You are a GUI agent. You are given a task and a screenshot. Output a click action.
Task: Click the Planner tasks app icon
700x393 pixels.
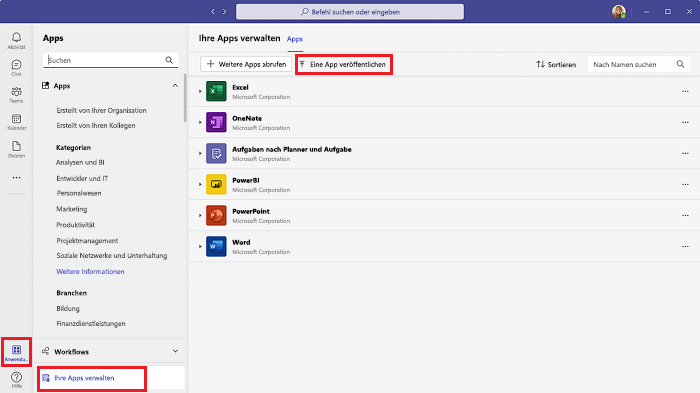[x=216, y=153]
